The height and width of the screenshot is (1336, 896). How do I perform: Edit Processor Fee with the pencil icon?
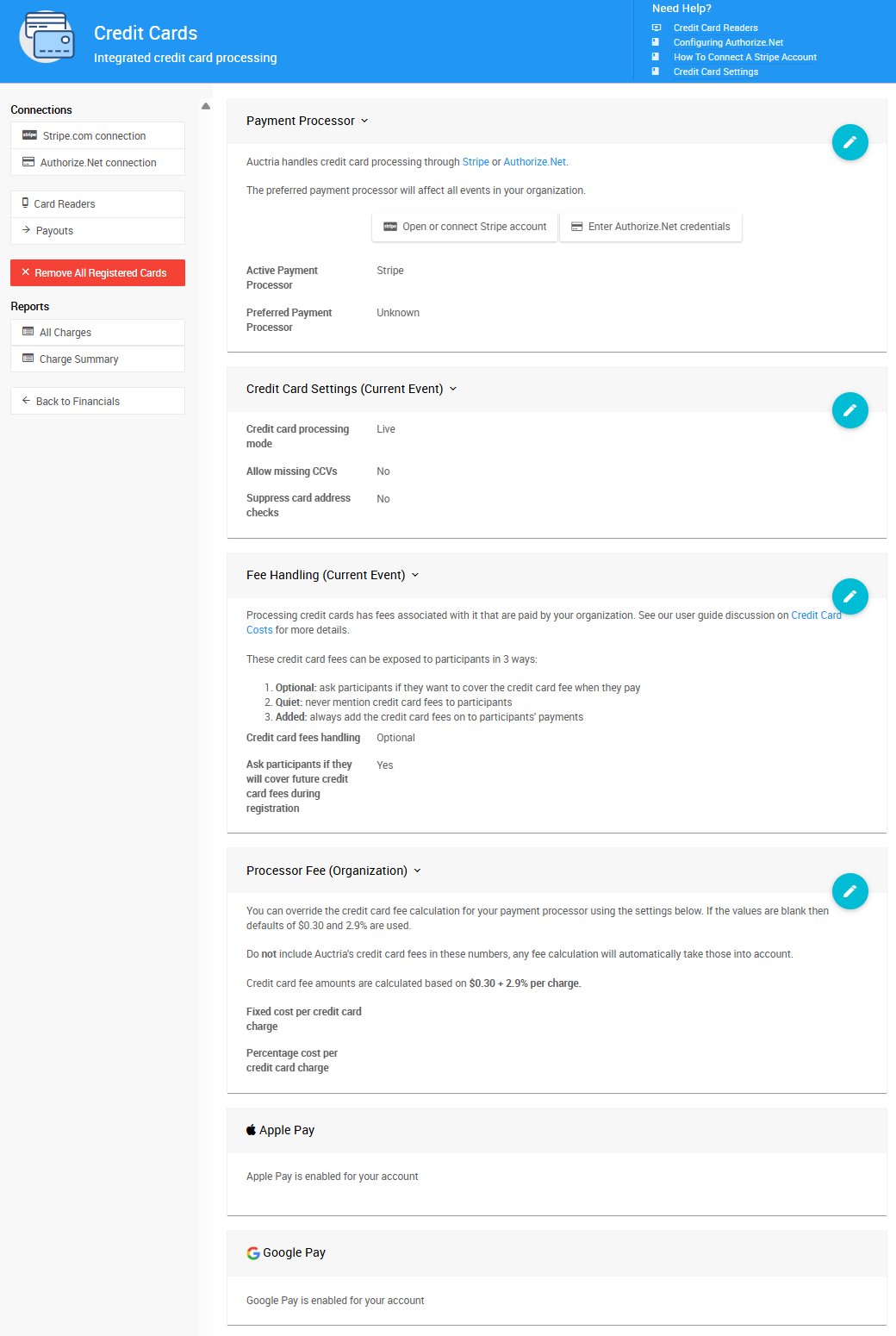pos(850,890)
